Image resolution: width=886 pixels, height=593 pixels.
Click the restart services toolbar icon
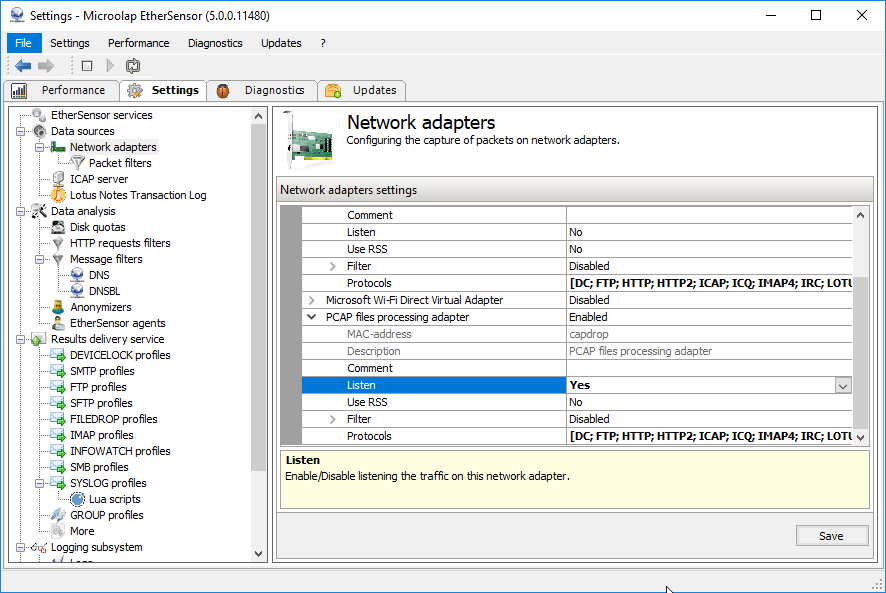(133, 66)
